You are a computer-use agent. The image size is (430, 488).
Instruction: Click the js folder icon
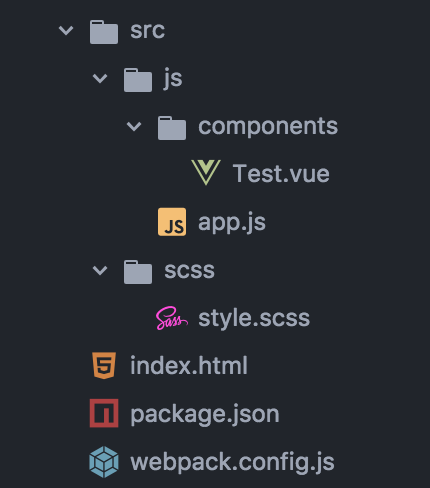(x=138, y=80)
